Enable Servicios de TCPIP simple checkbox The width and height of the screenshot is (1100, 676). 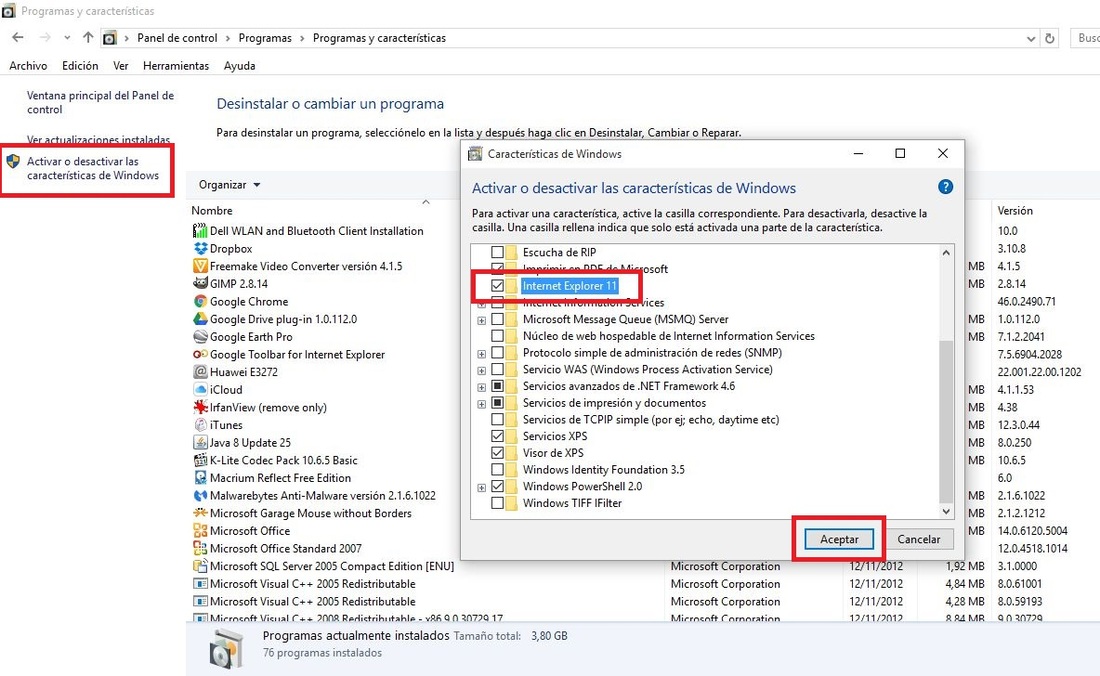(x=497, y=419)
